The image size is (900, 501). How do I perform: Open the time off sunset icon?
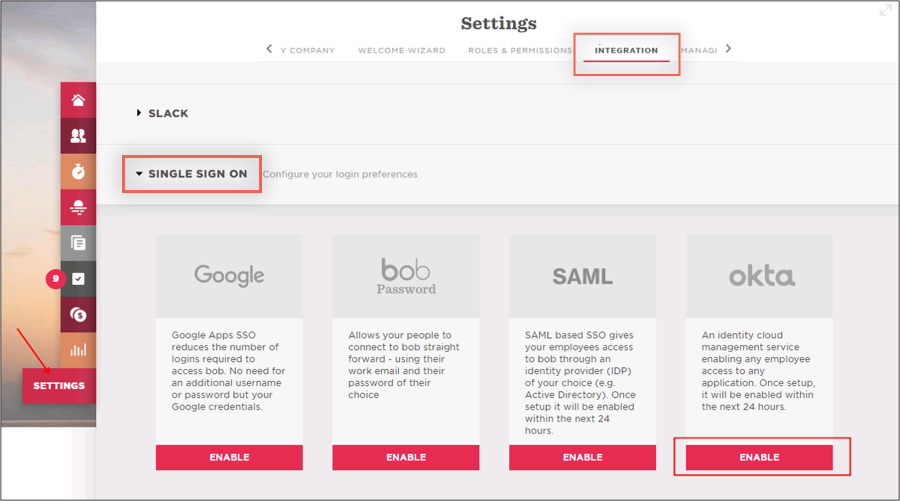tap(78, 207)
